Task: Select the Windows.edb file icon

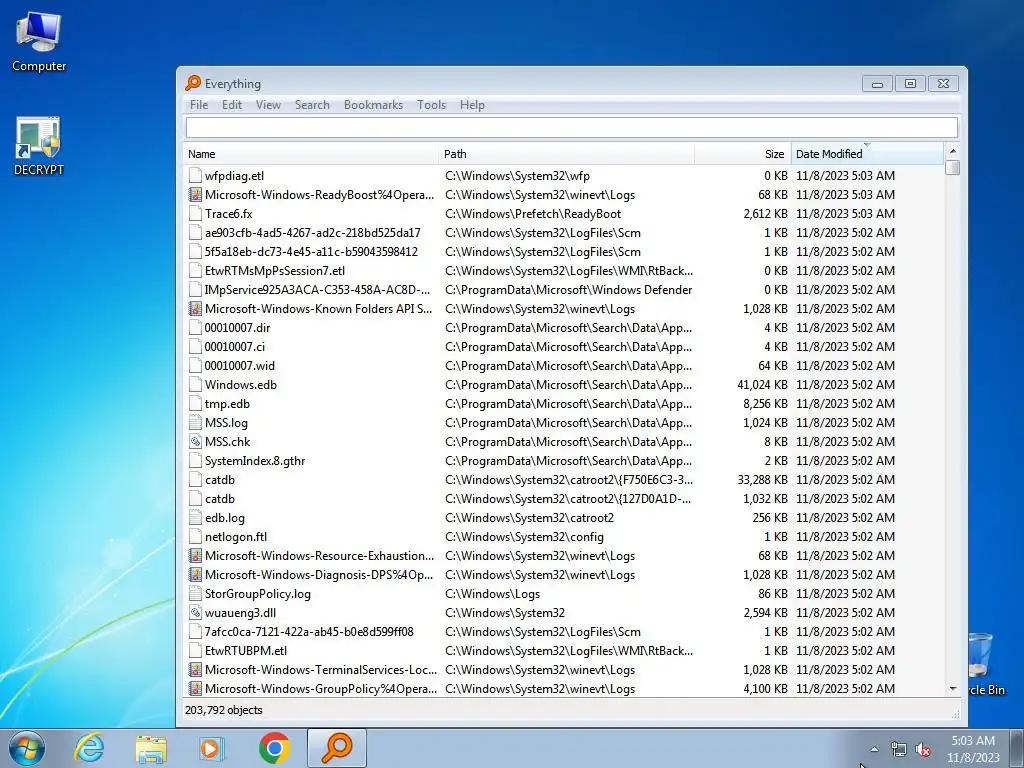Action: coord(195,385)
